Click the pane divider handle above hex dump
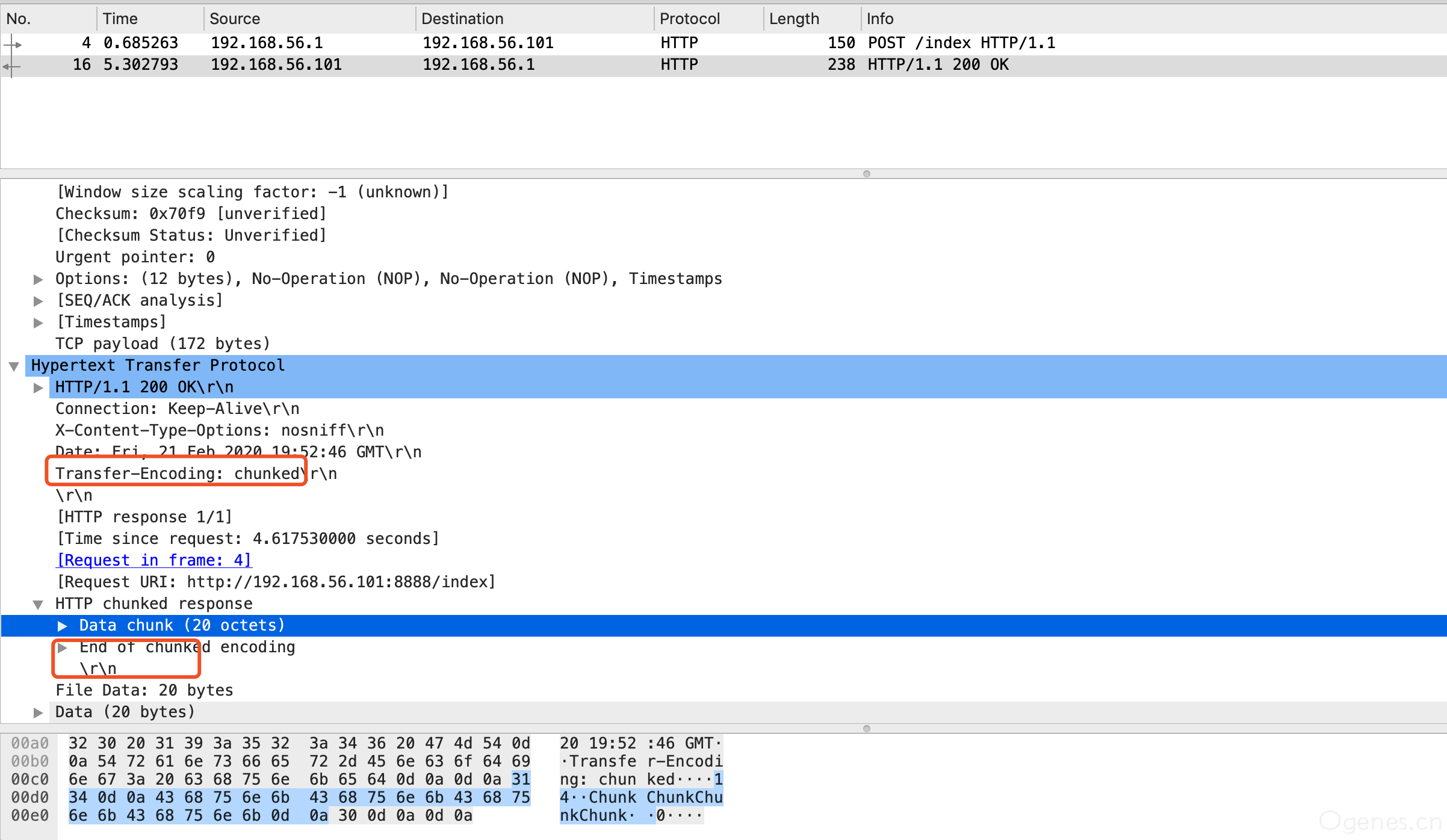Viewport: 1447px width, 840px height. coord(867,728)
